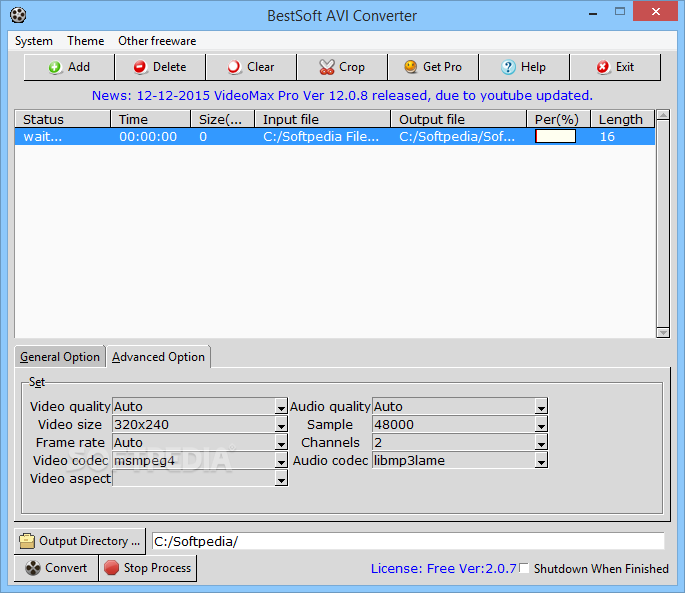Close the BestSoft AVI Converter window

[x=655, y=12]
